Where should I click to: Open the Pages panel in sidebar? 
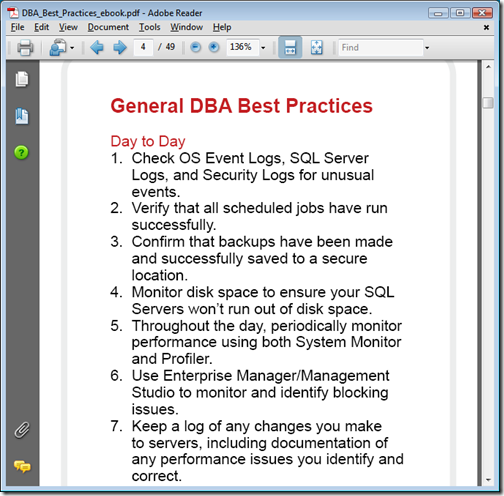click(22, 79)
